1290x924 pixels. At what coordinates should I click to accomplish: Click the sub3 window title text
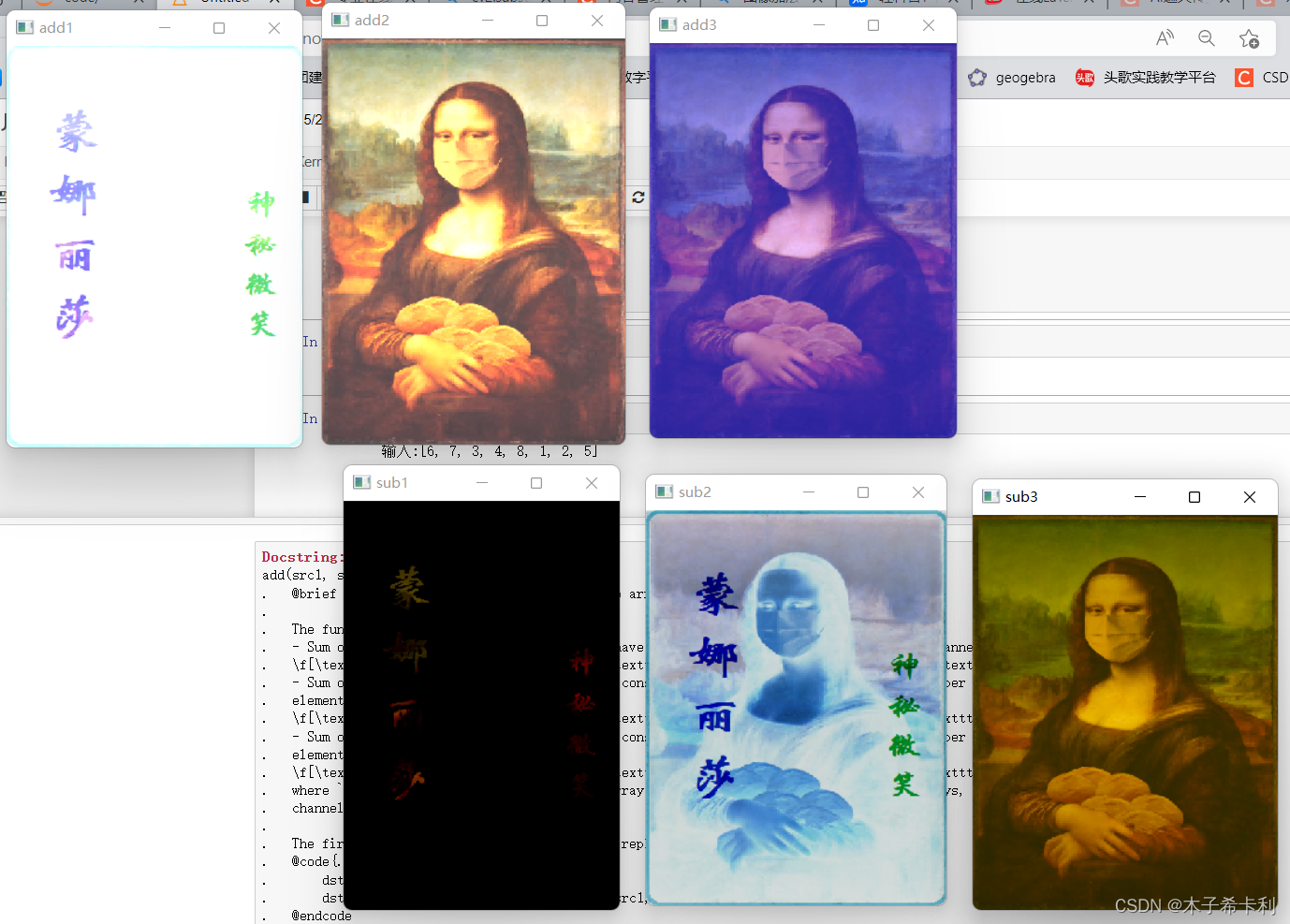point(1021,497)
